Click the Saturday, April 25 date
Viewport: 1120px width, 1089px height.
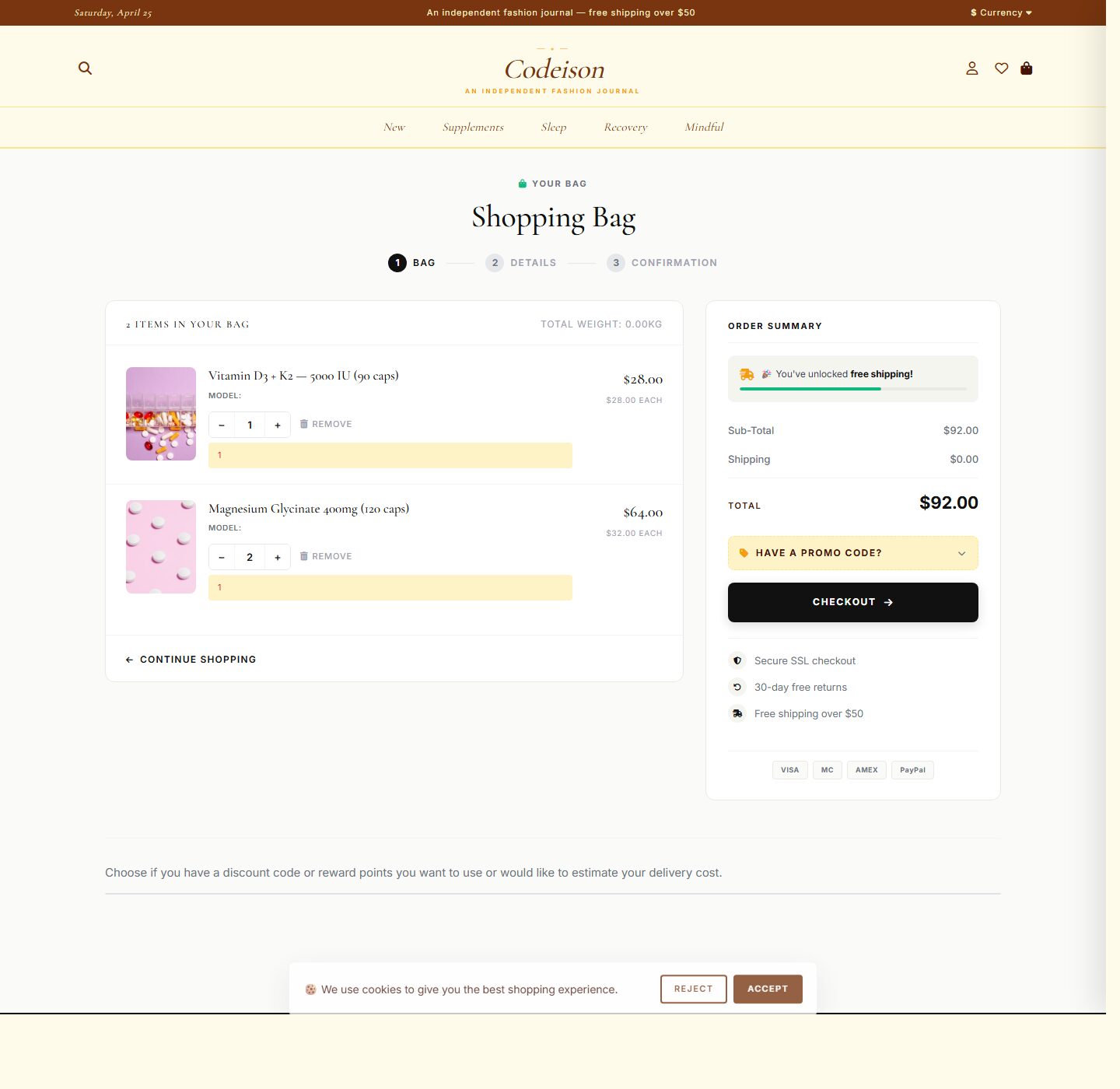click(113, 12)
